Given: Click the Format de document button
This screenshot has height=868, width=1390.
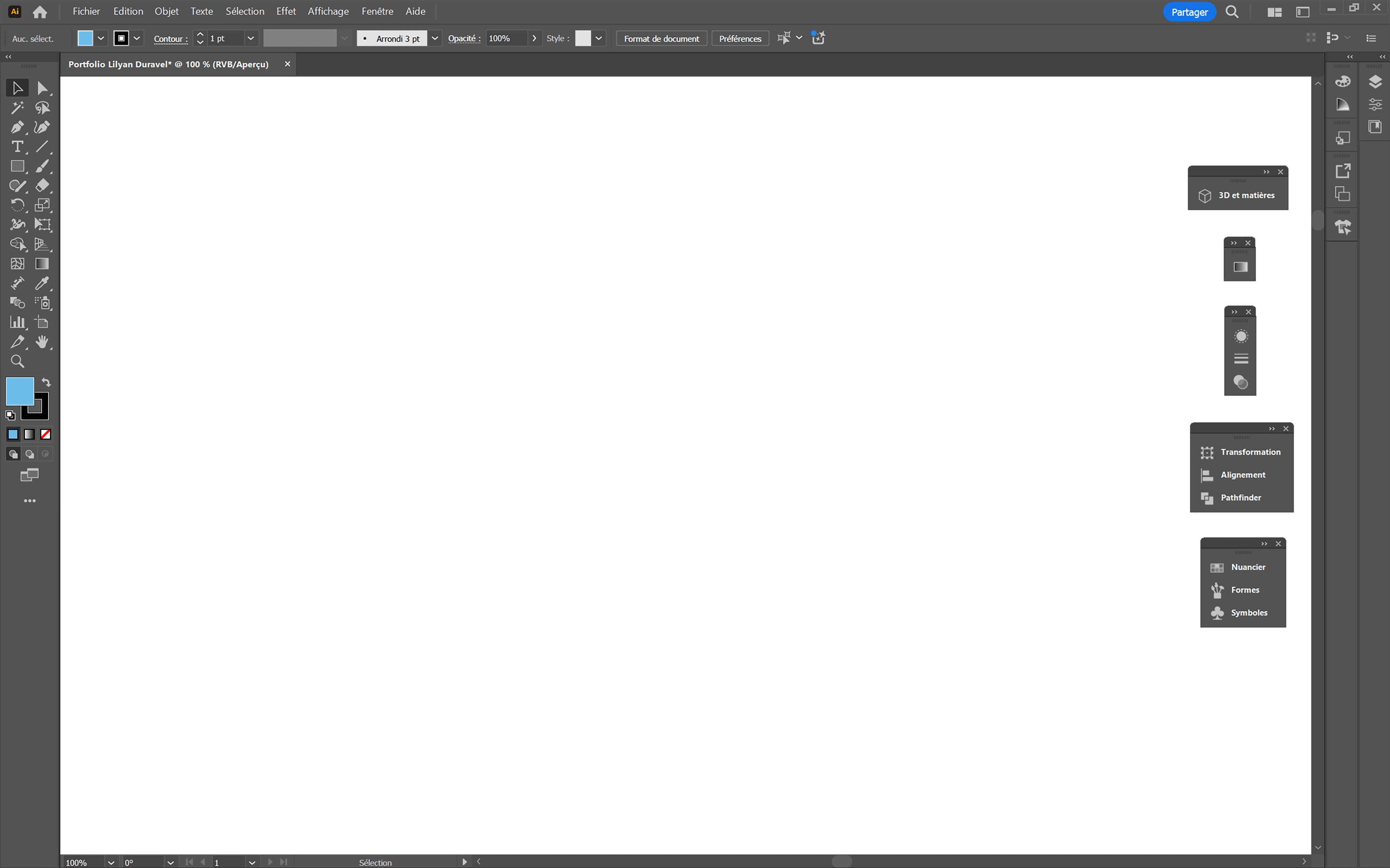Looking at the screenshot, I should click(661, 39).
